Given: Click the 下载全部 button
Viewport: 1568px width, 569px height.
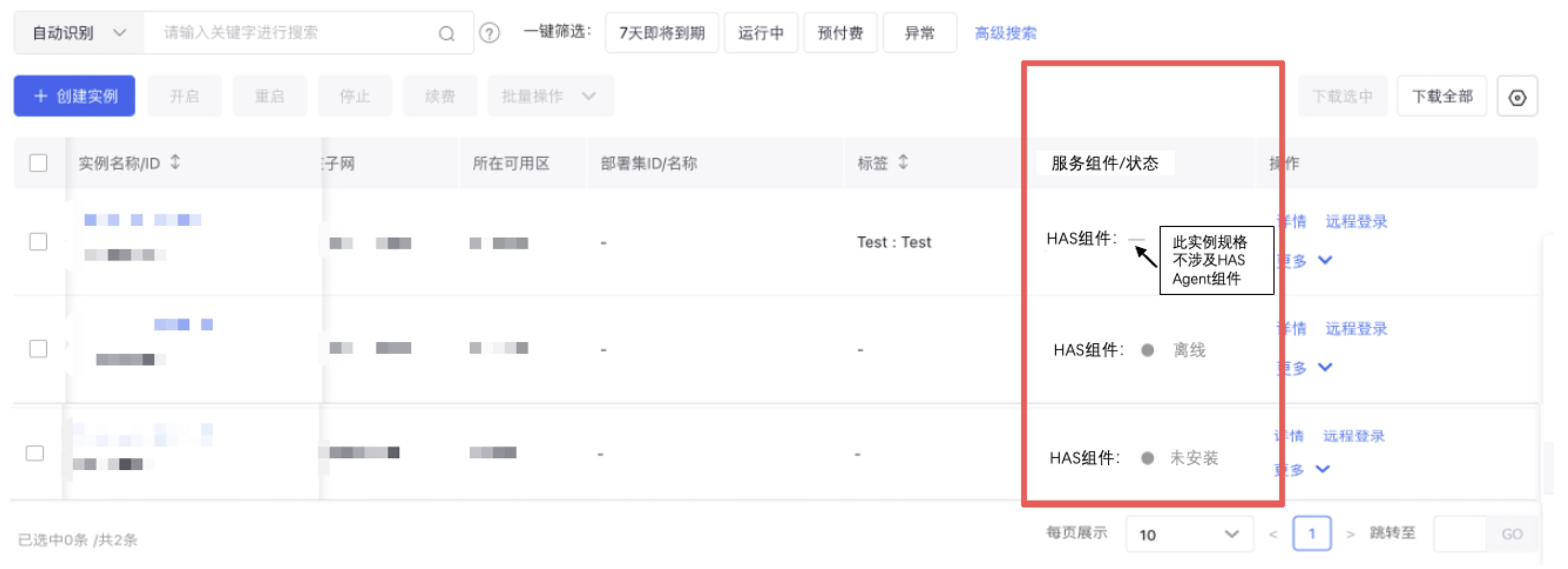Looking at the screenshot, I should tap(1442, 96).
